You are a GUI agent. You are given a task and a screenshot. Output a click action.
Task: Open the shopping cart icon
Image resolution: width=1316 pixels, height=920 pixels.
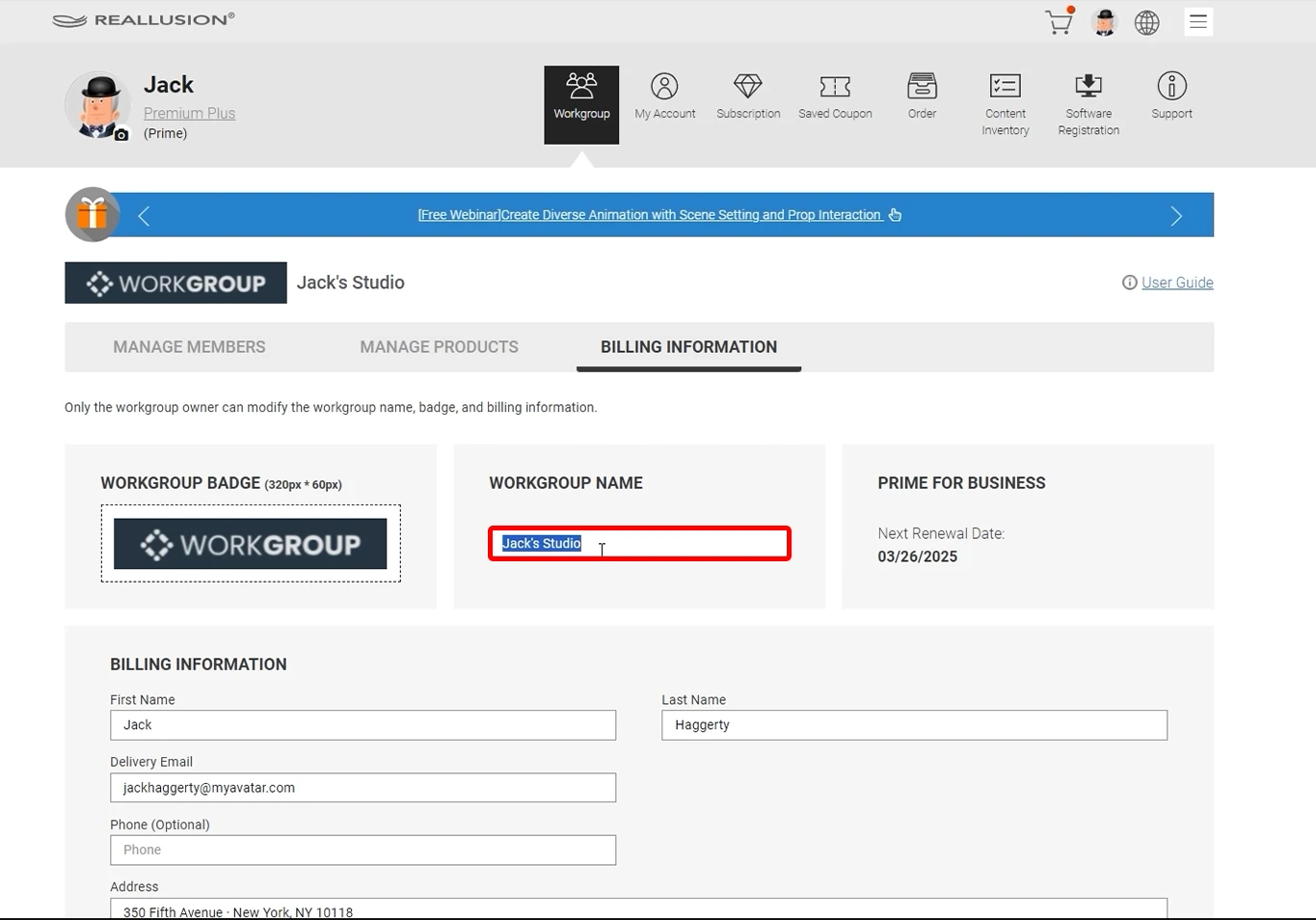click(1059, 22)
